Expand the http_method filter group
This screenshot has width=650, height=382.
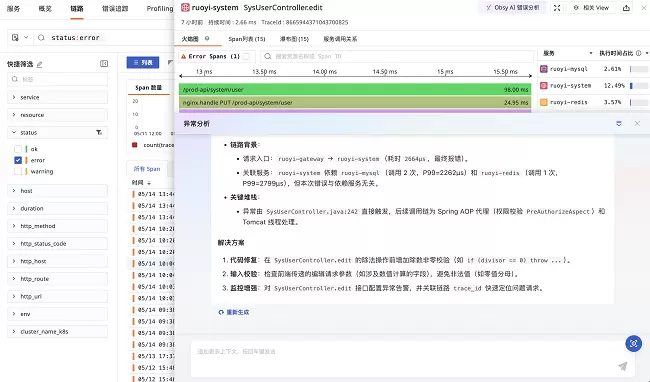coord(58,226)
